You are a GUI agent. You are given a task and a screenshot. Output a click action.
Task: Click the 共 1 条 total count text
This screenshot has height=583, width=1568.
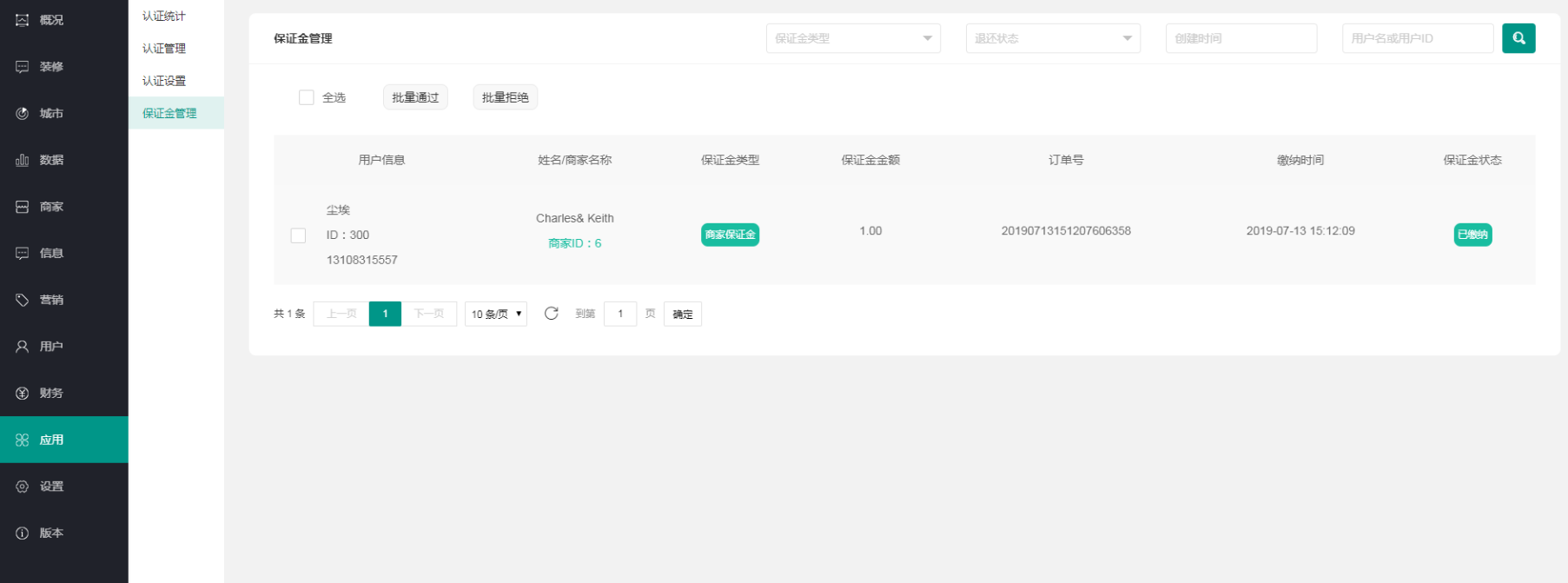point(289,314)
